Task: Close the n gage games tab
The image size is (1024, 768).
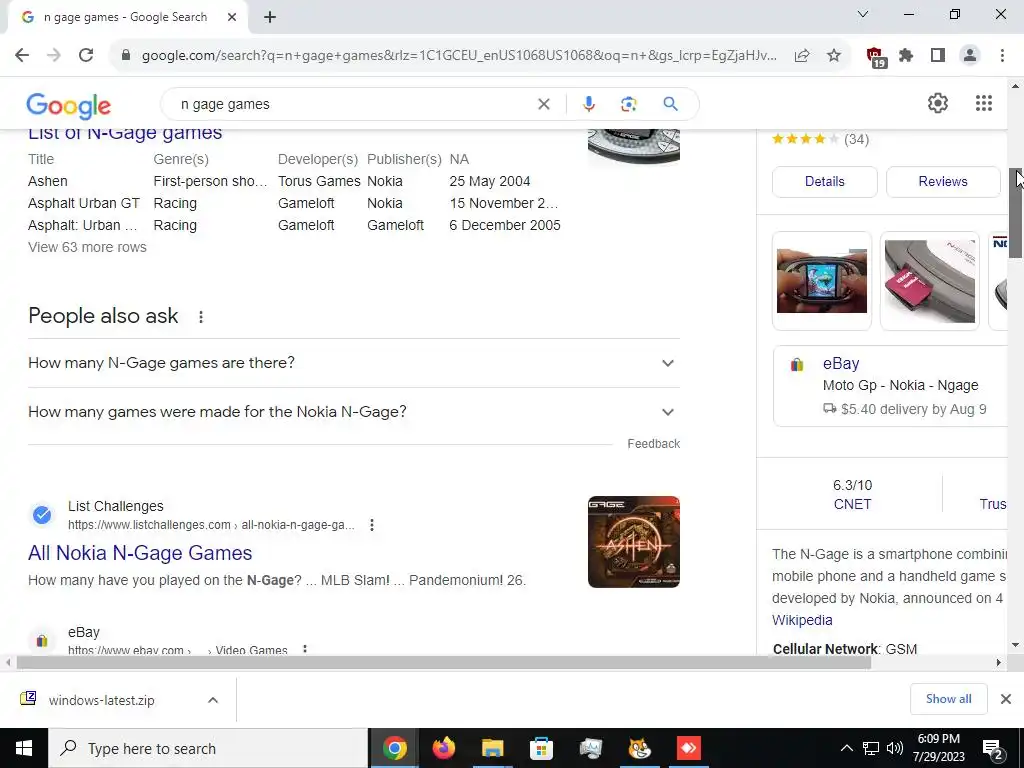Action: pos(232,17)
